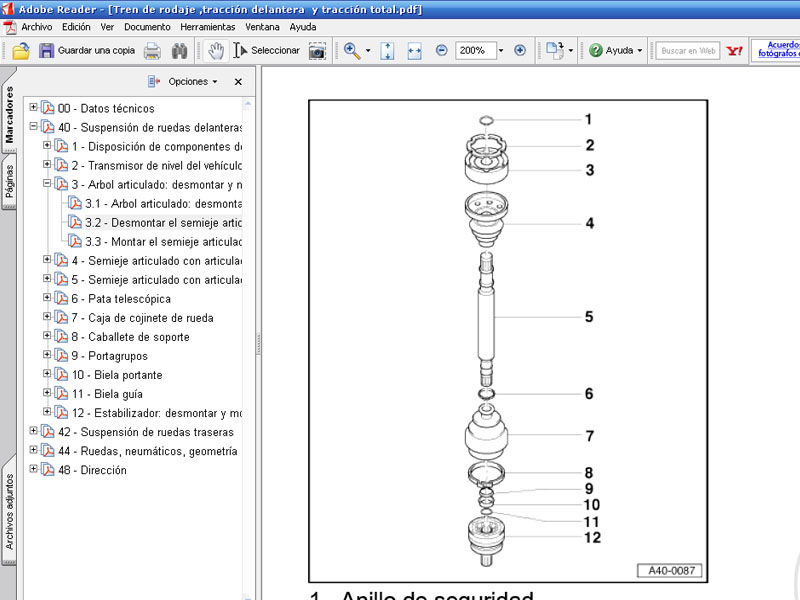Close the bookmarks panel
This screenshot has width=800, height=600.
click(x=238, y=82)
